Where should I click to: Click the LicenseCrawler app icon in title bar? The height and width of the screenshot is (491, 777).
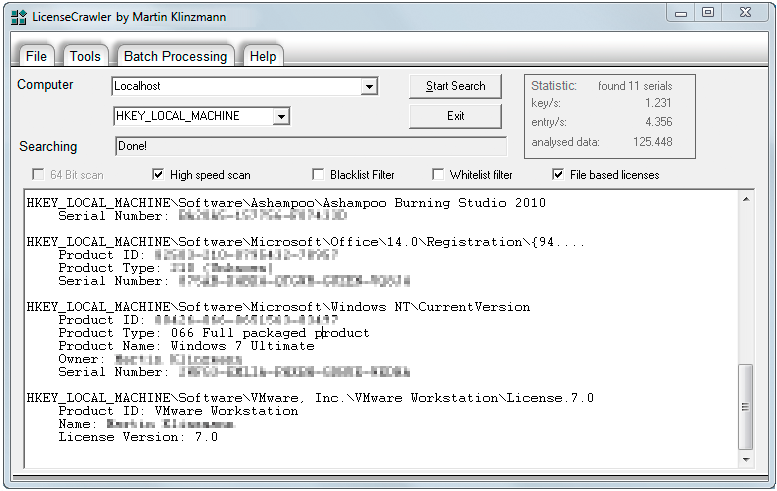coord(18,13)
